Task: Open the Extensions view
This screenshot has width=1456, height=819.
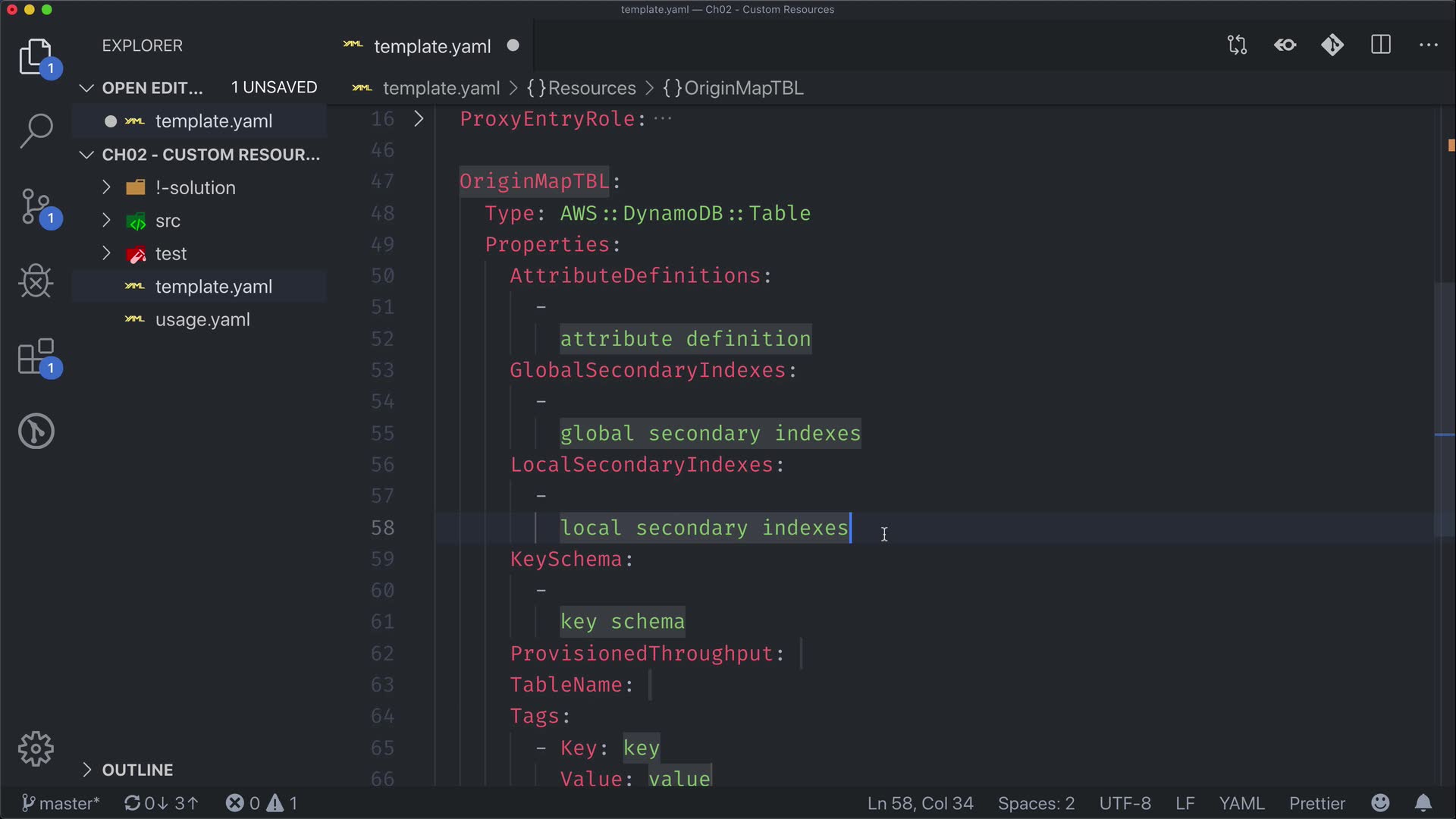Action: click(36, 356)
